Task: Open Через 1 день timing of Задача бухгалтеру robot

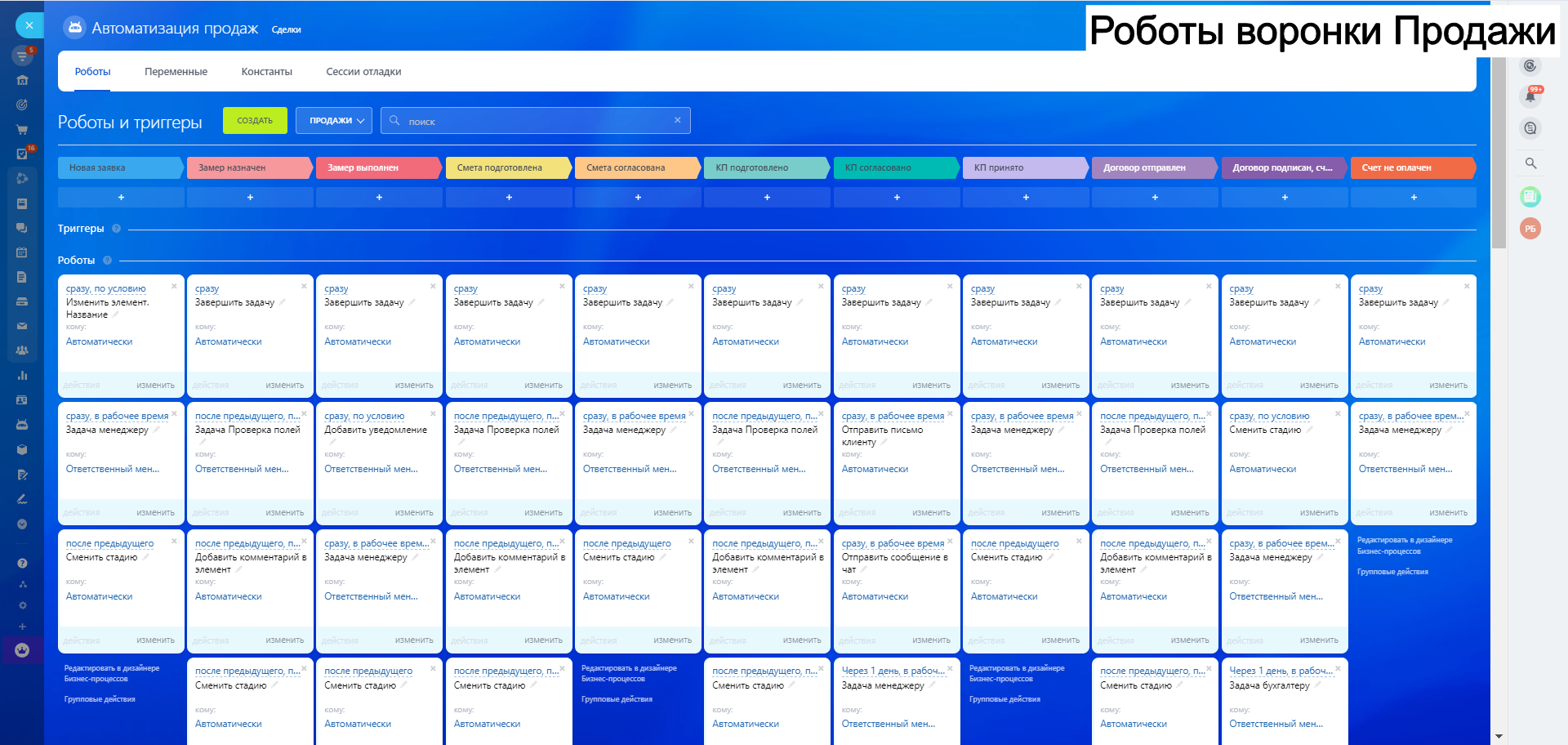Action: tap(1281, 671)
